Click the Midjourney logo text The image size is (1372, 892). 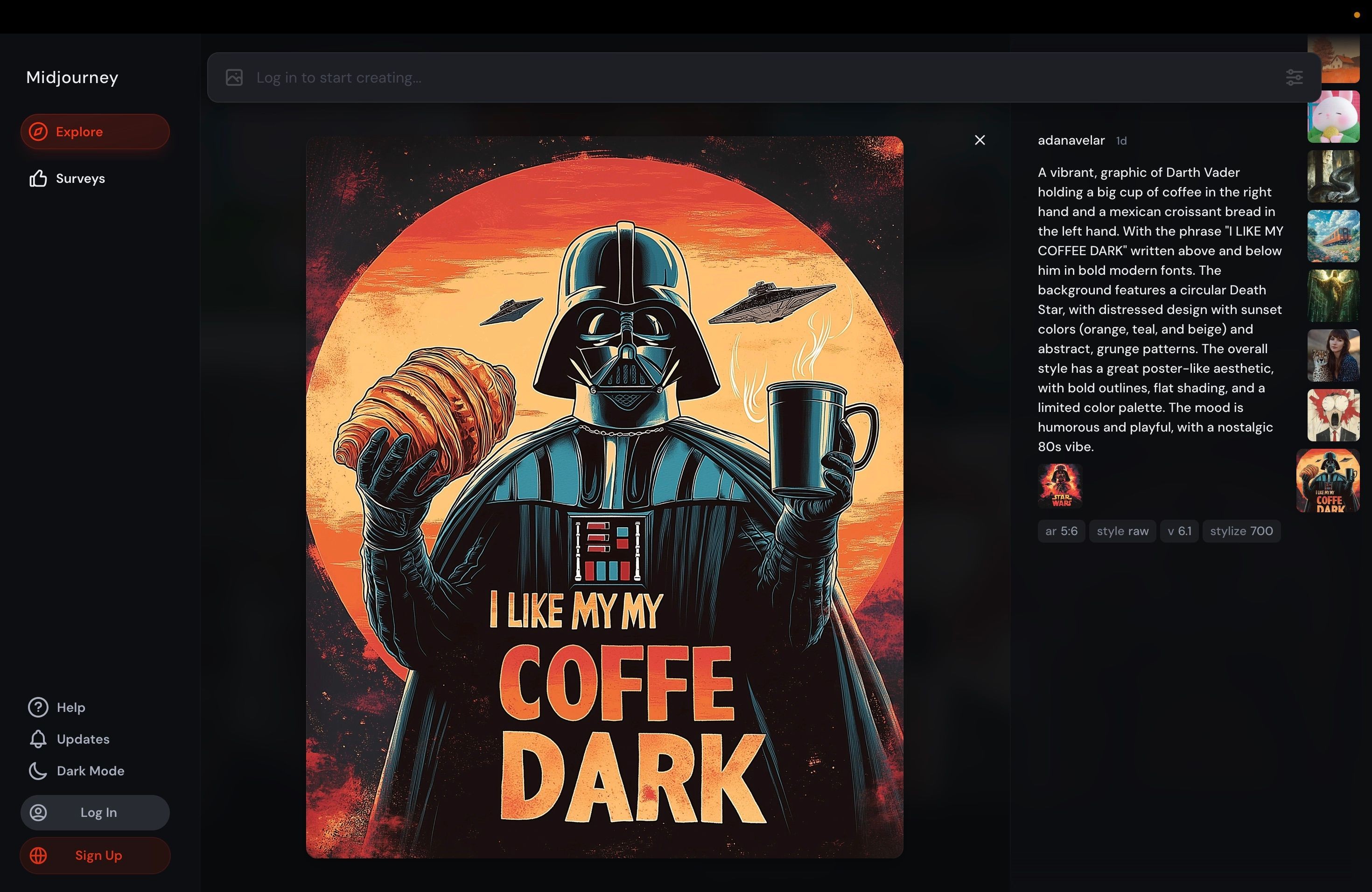pyautogui.click(x=72, y=77)
